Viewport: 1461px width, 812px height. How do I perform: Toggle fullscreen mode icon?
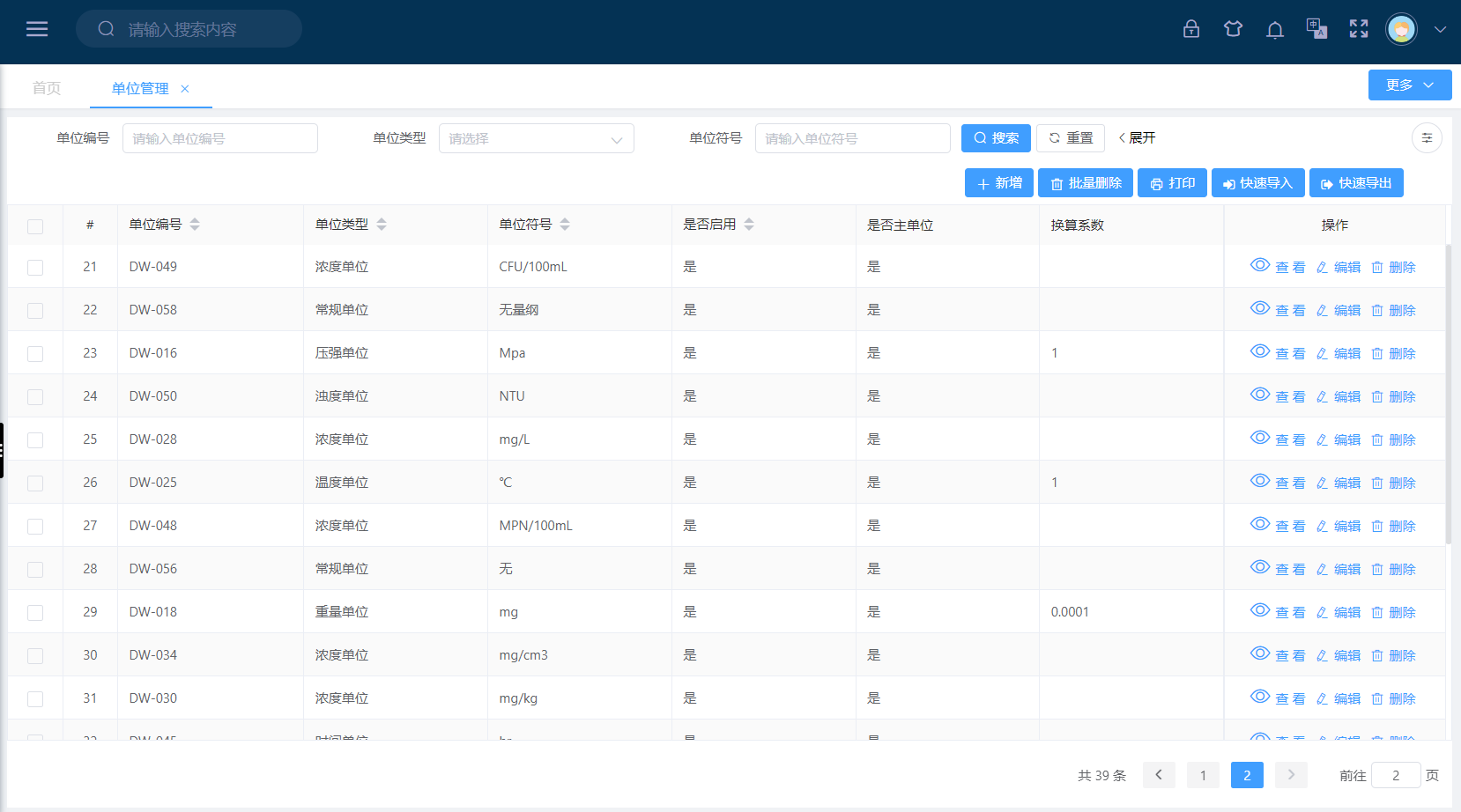[x=1359, y=29]
